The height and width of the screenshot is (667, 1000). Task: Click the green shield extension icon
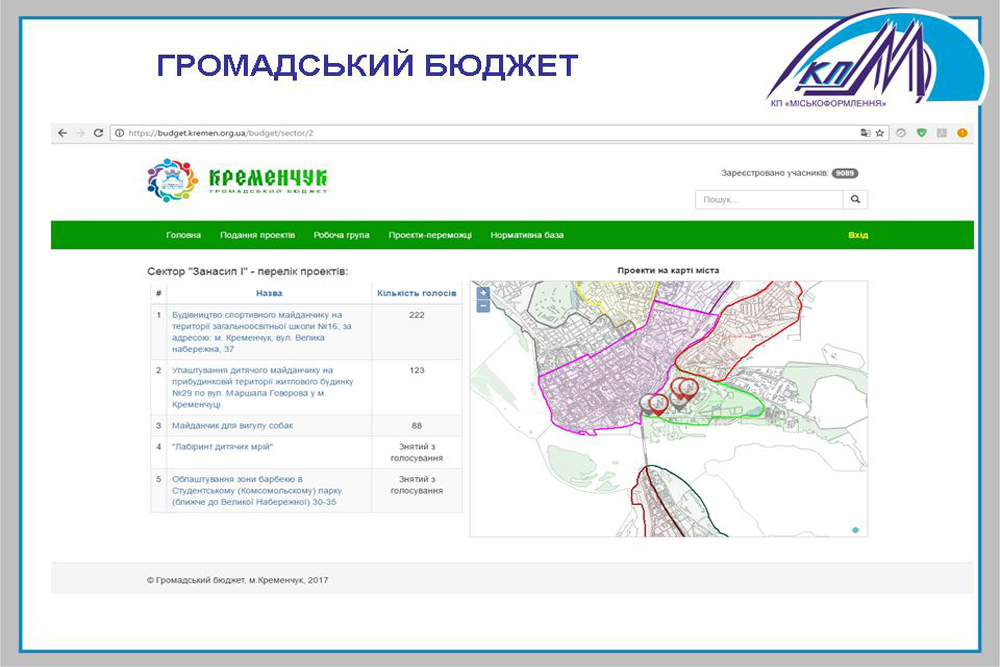(921, 132)
